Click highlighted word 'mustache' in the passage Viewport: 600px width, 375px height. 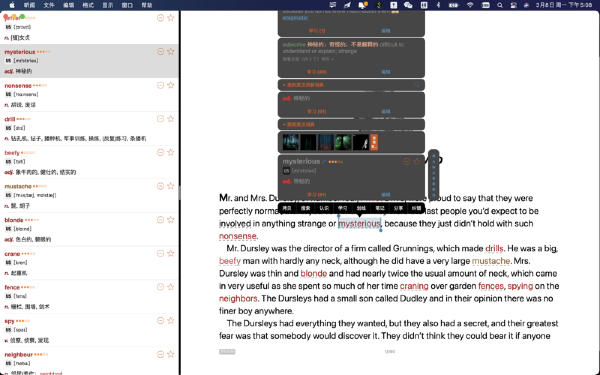click(491, 261)
